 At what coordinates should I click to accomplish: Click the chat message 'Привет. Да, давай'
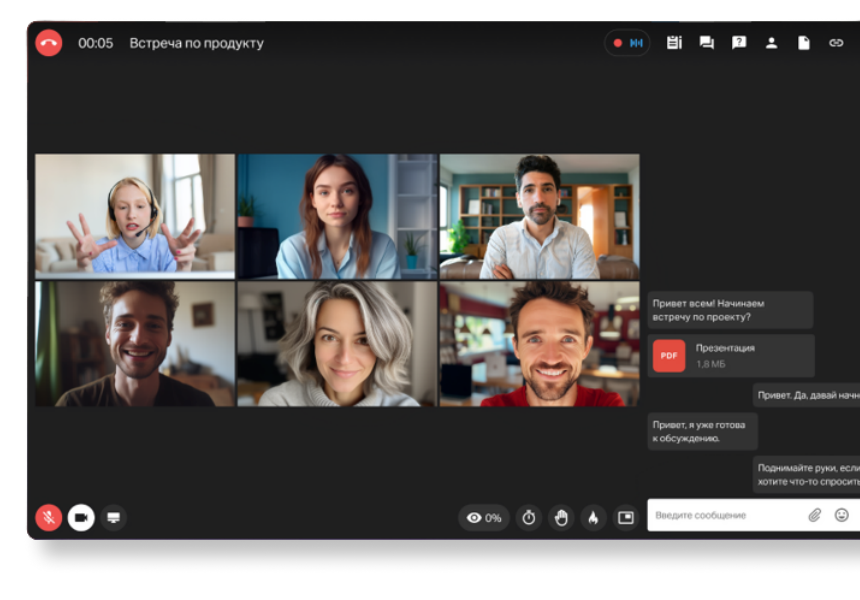coord(806,395)
